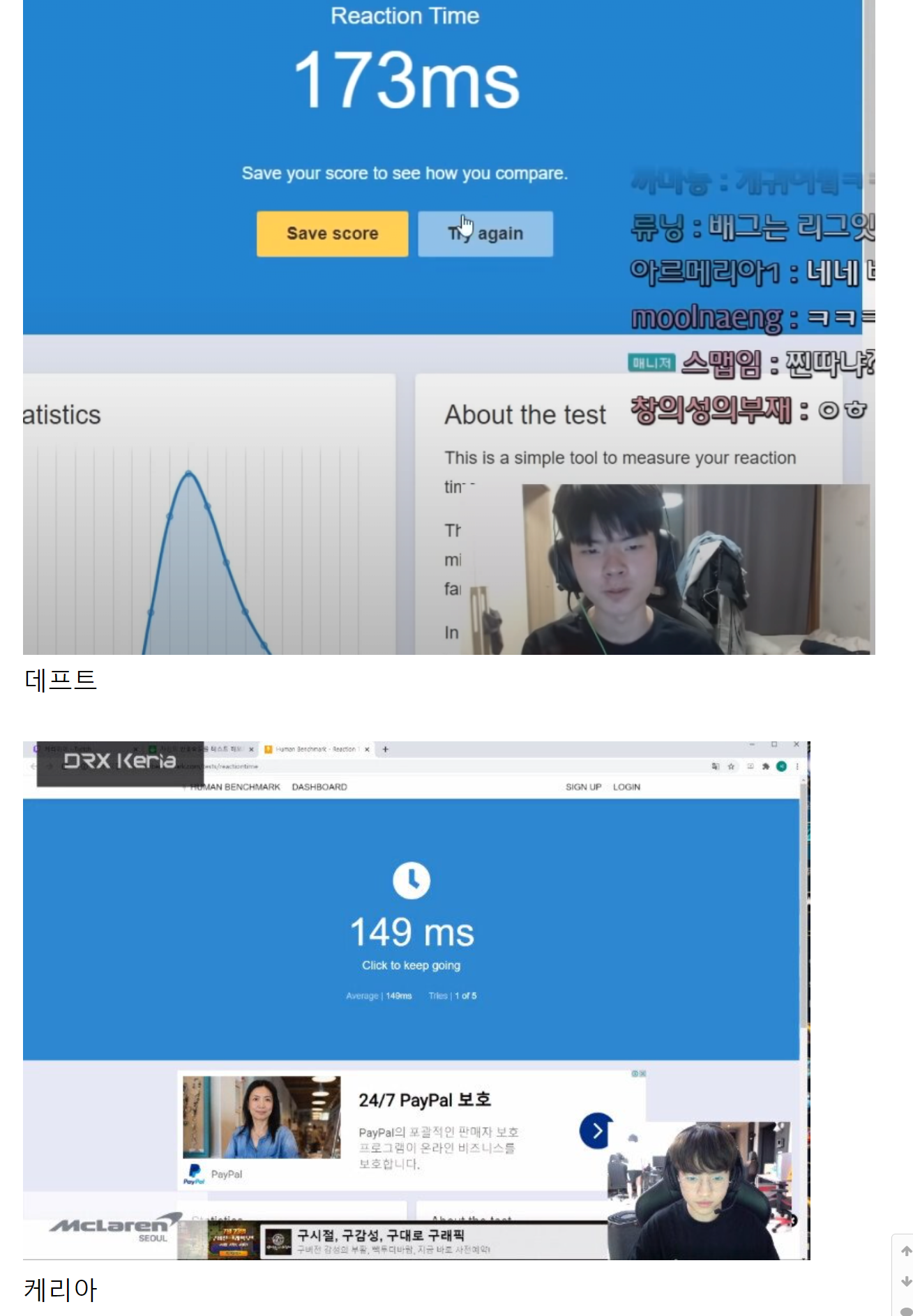Click the extensions puzzle icon
This screenshot has width=913, height=1316.
766,766
